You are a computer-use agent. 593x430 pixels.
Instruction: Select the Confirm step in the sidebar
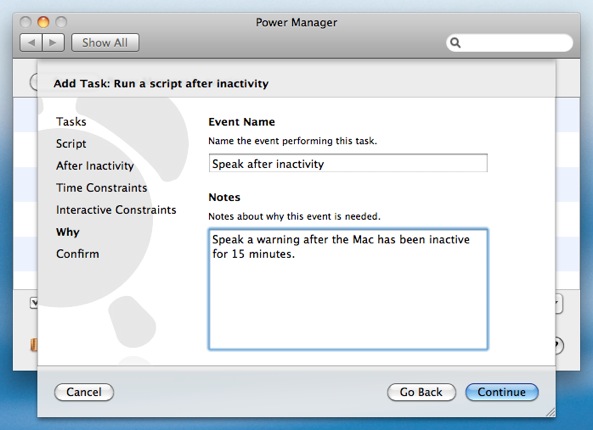[78, 254]
